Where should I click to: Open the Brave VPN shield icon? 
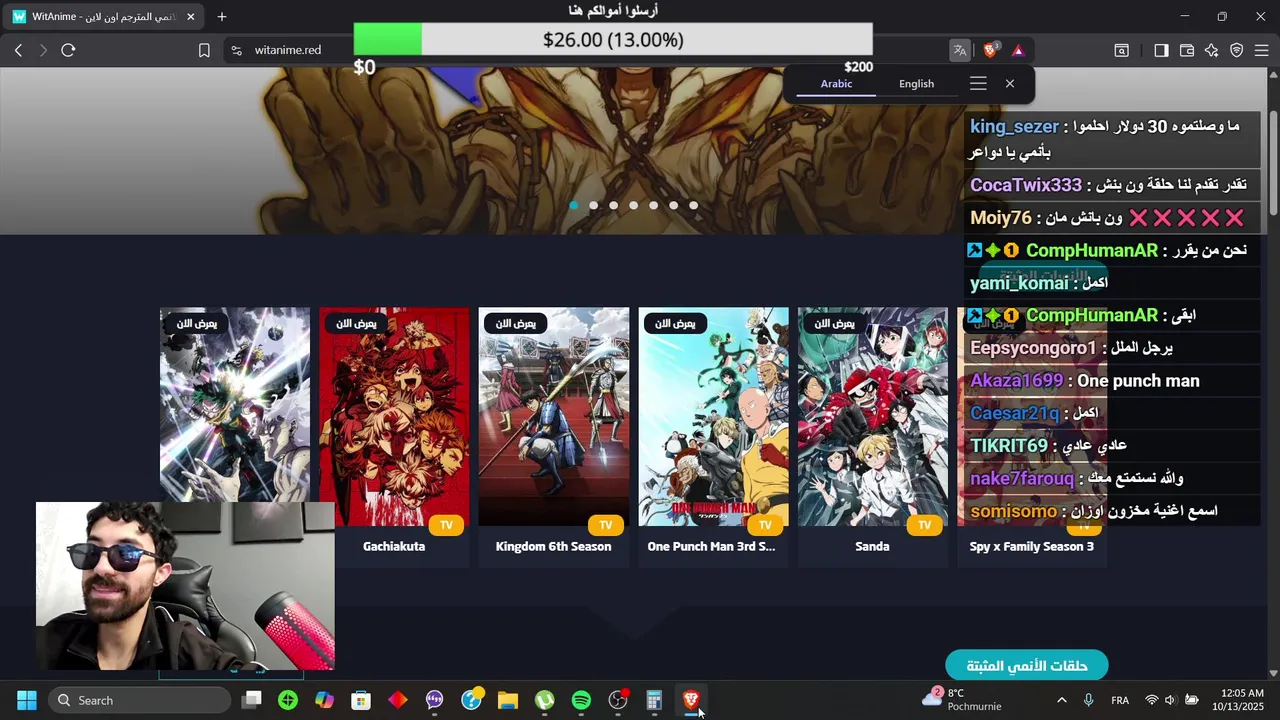coord(1237,50)
